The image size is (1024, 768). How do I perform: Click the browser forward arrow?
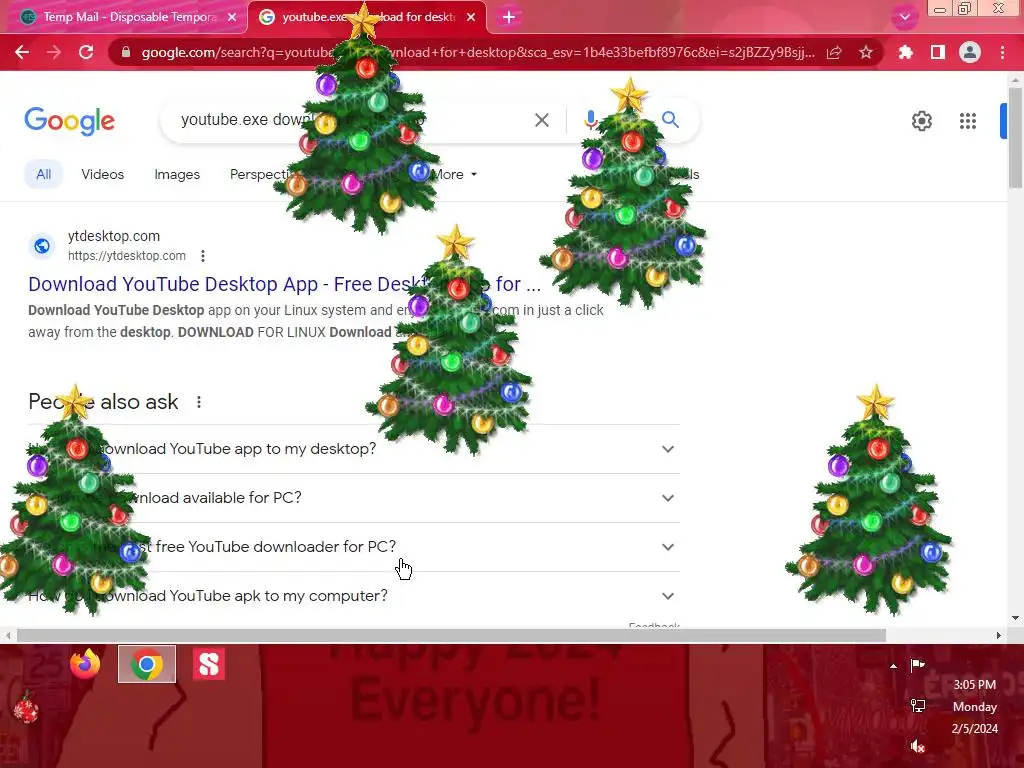coord(54,52)
